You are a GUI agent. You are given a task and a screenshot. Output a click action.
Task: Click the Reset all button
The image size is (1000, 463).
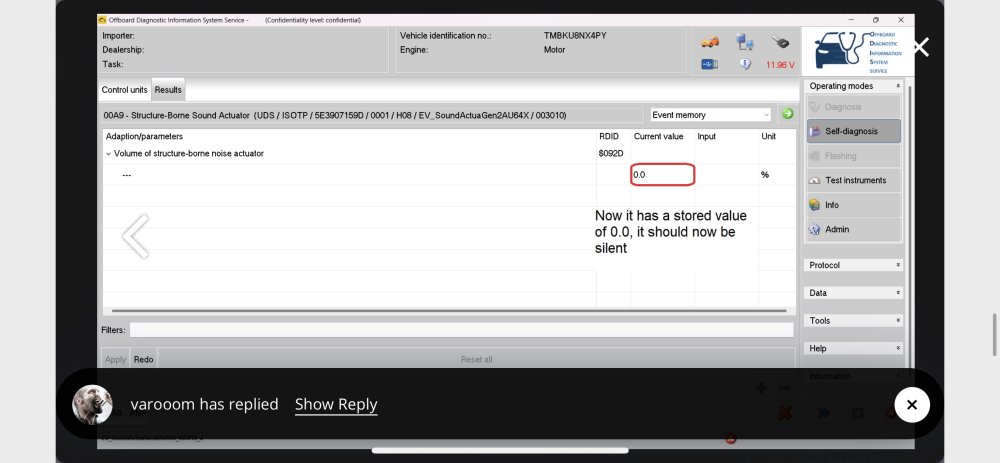click(476, 360)
